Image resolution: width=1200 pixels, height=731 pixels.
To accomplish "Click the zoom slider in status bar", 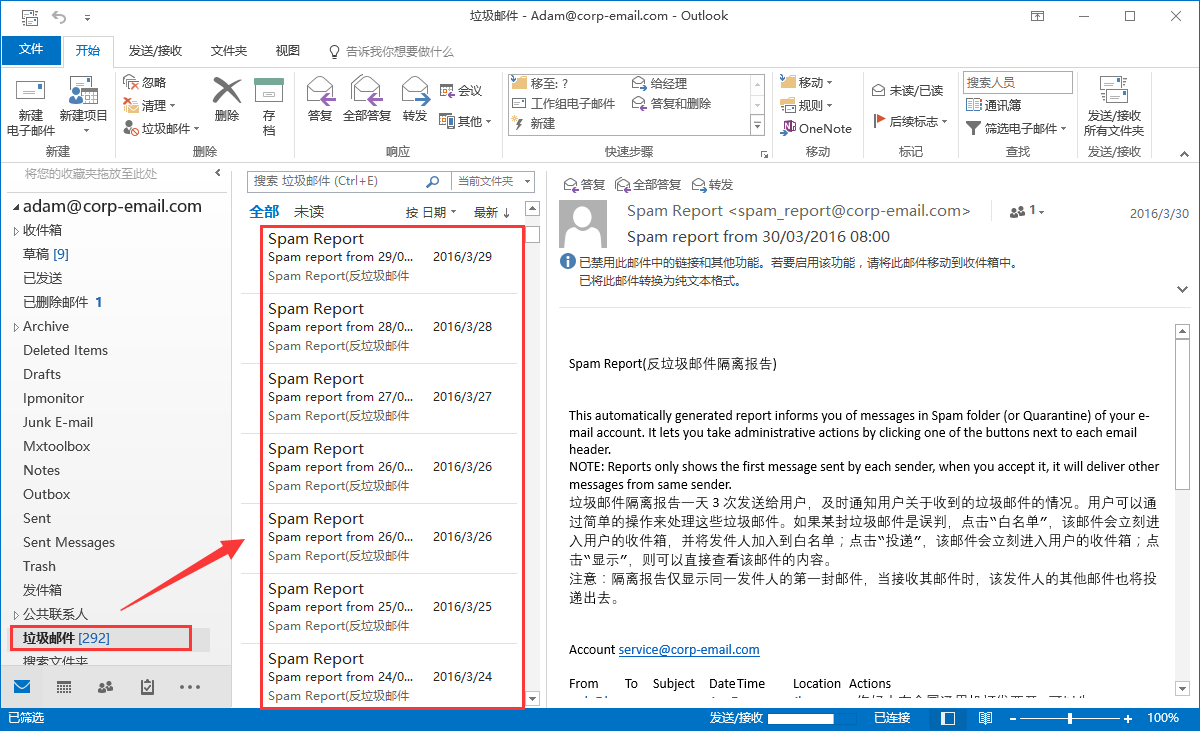I will (1071, 718).
